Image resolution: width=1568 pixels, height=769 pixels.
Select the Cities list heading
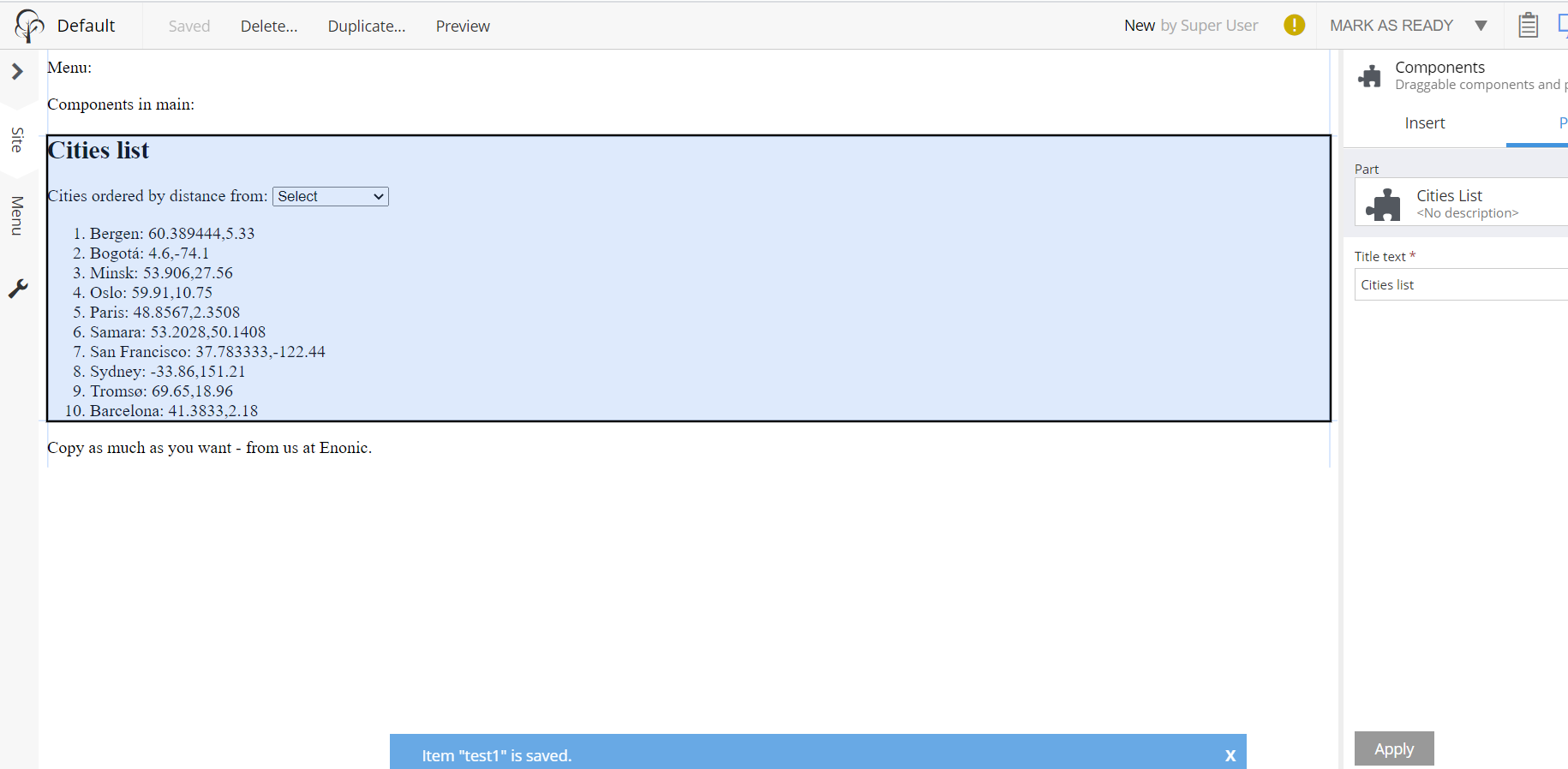(99, 151)
